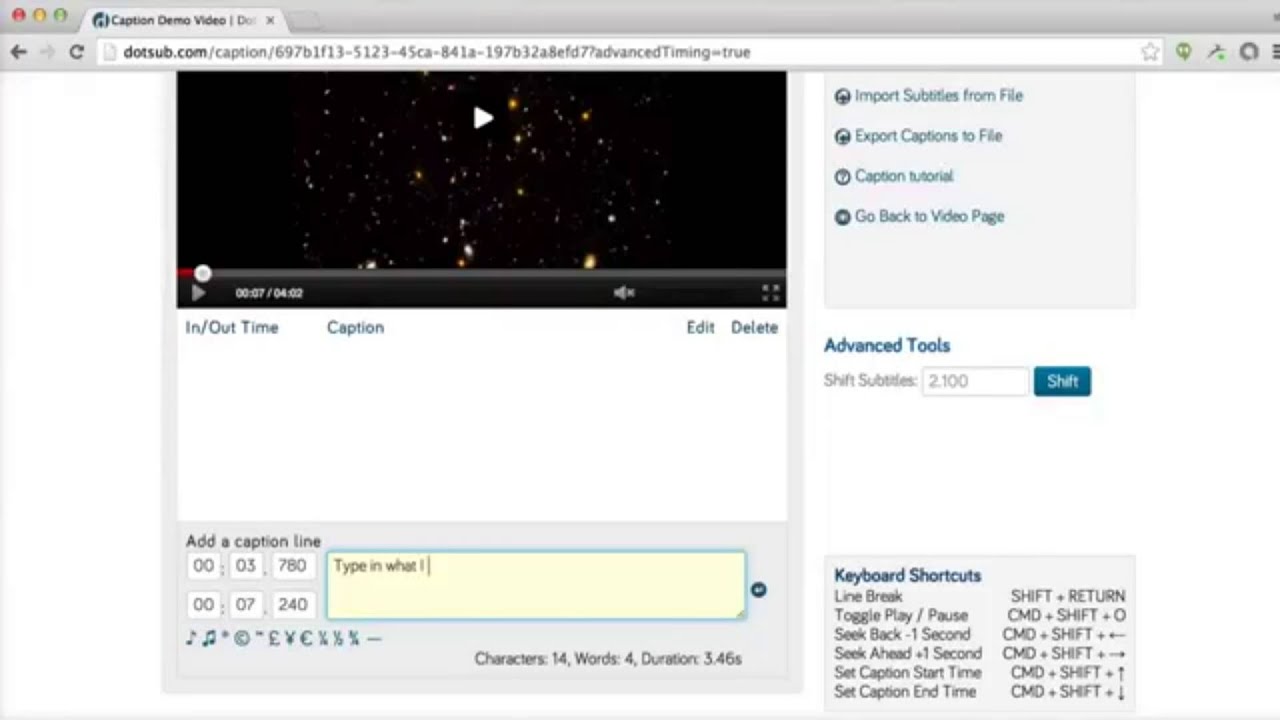Open the Chrome hamburger menu
Screen dimensions: 1280x720
1275,52
